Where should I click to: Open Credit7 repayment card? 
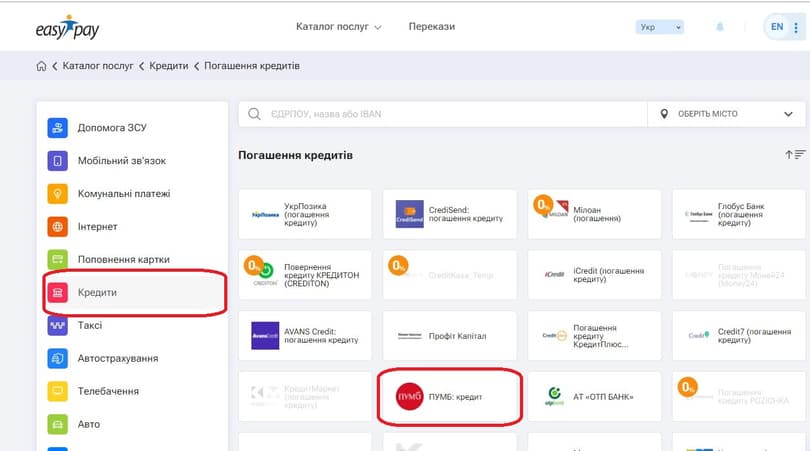click(739, 336)
